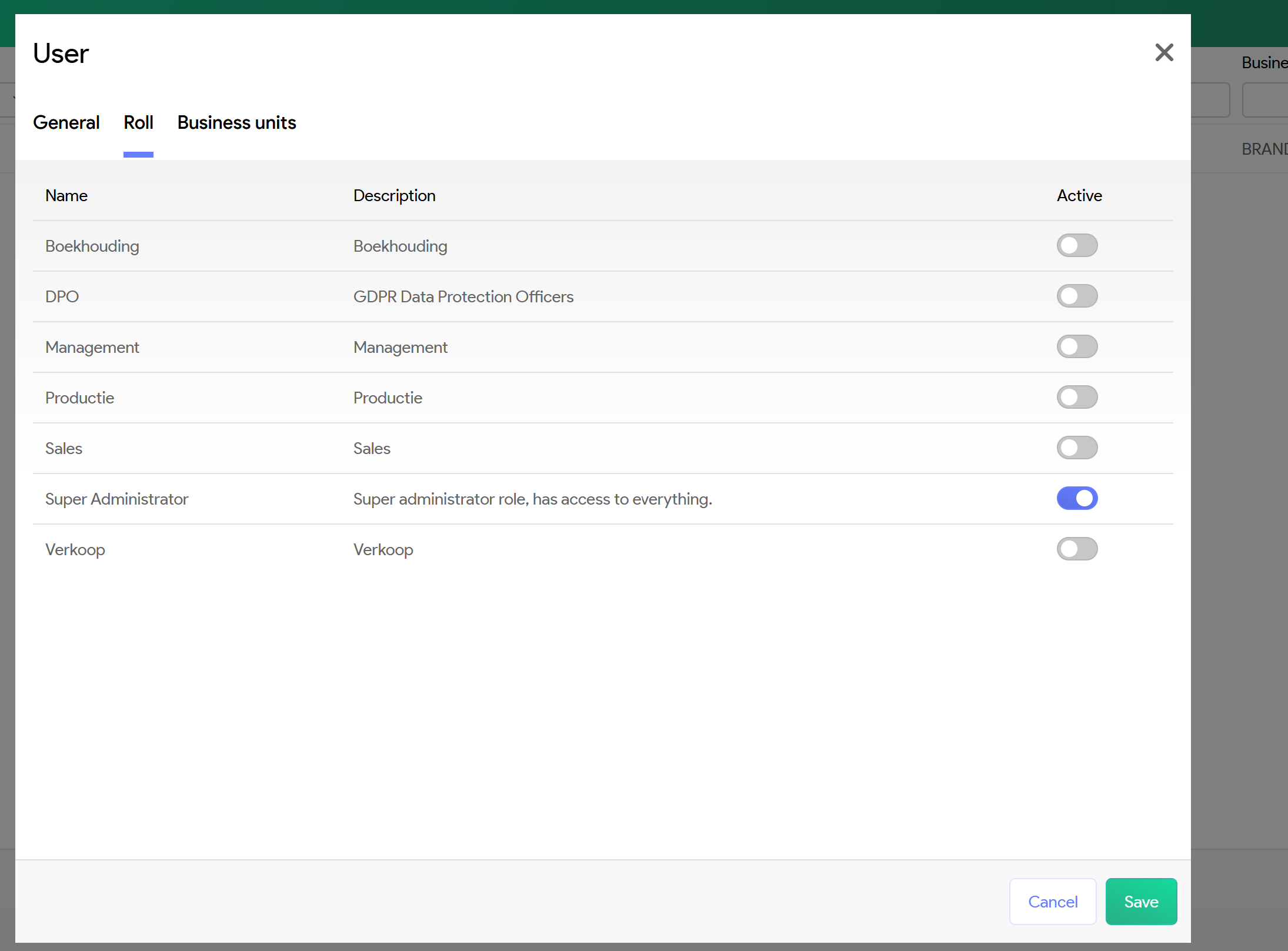Screen dimensions: 1288x951
Task: Switch on the Verkoop role toggle
Action: (x=1076, y=549)
